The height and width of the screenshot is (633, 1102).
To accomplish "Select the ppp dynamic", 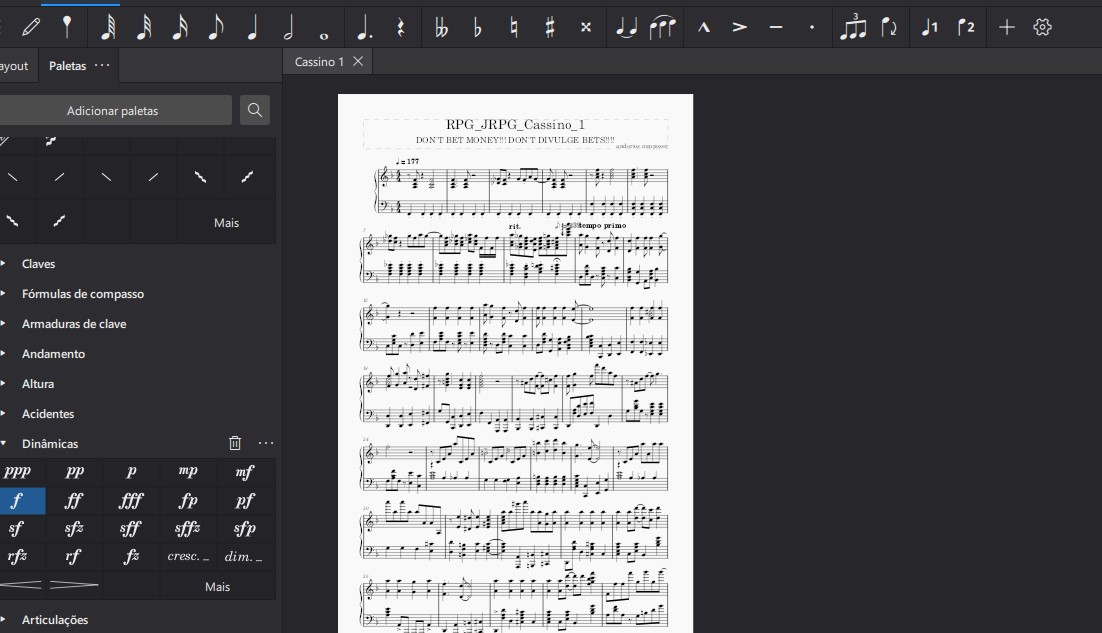I will tap(17, 472).
